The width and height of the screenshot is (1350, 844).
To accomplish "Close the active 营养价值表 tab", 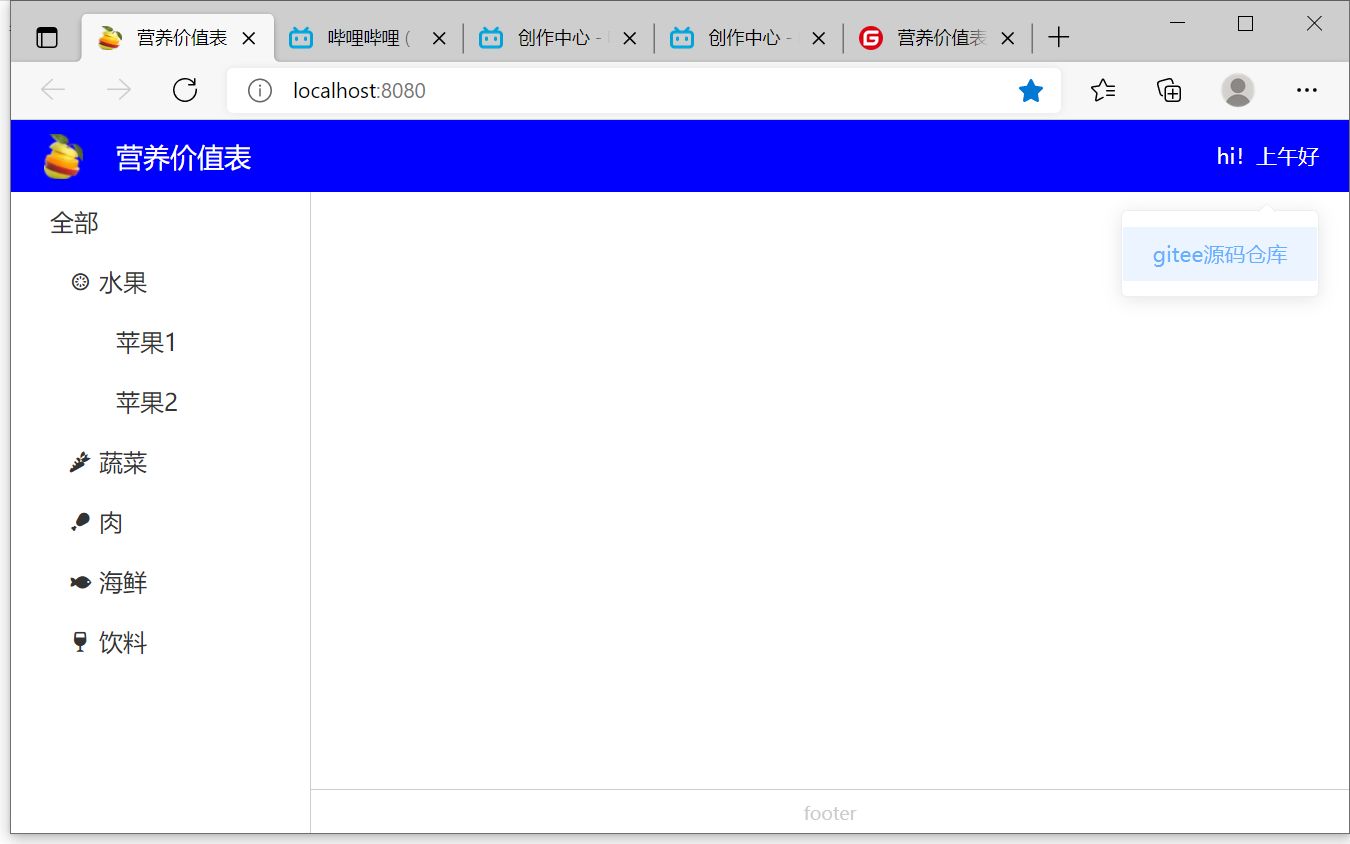I will [250, 39].
